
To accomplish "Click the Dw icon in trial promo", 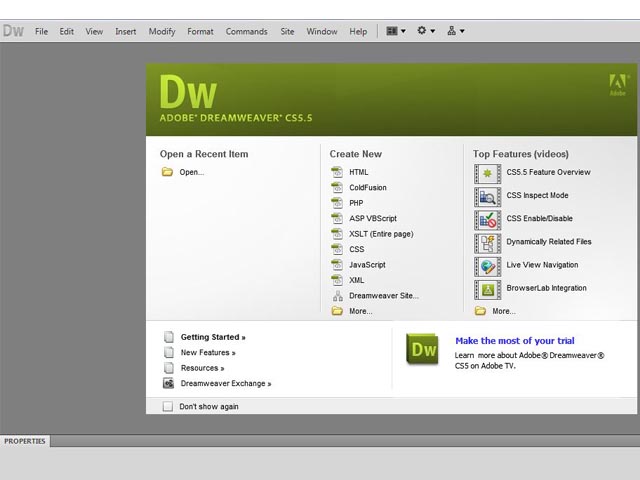I will pos(424,349).
